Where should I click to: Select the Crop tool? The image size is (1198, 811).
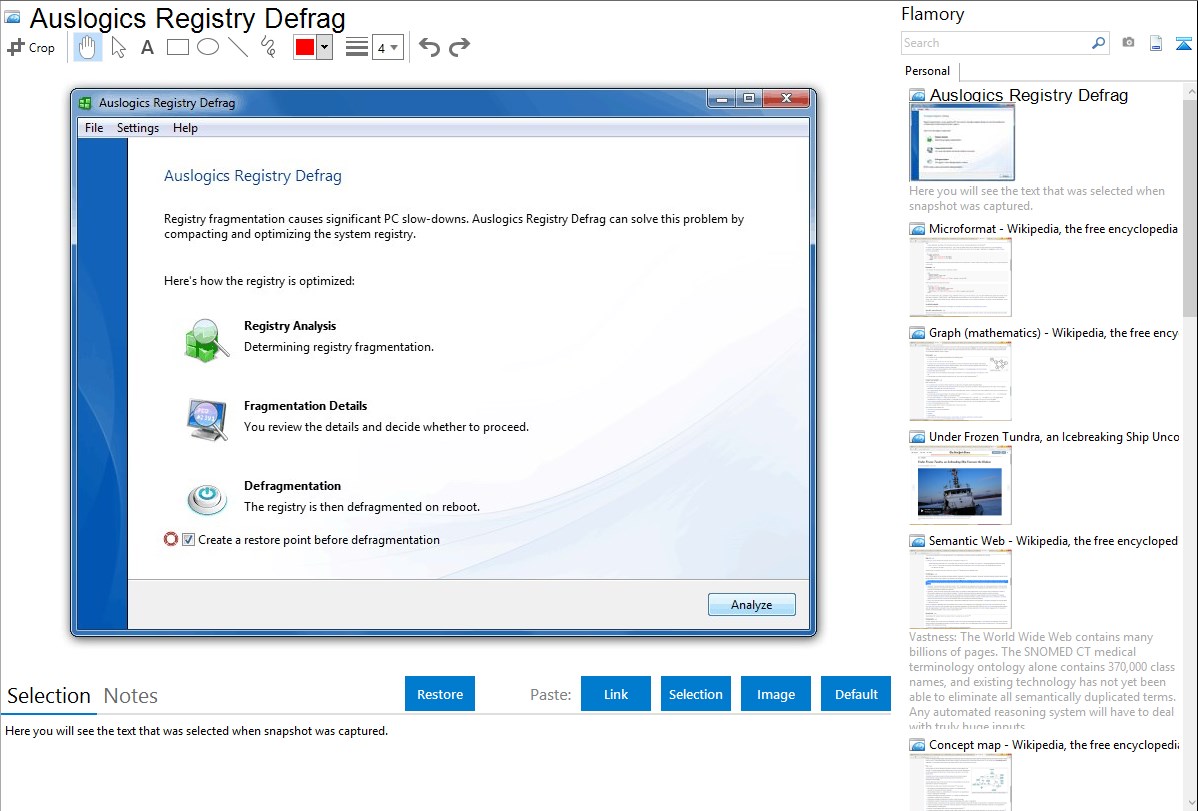coord(31,47)
